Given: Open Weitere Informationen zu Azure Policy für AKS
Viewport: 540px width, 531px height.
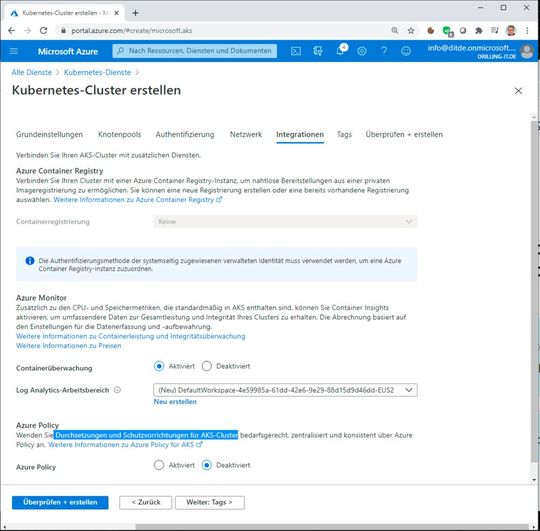Looking at the screenshot, I should 125,445.
